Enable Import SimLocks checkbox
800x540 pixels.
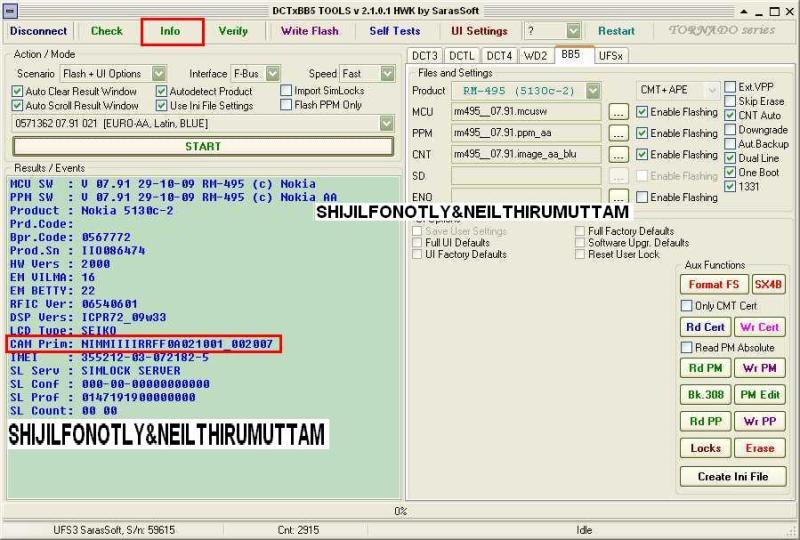(286, 91)
